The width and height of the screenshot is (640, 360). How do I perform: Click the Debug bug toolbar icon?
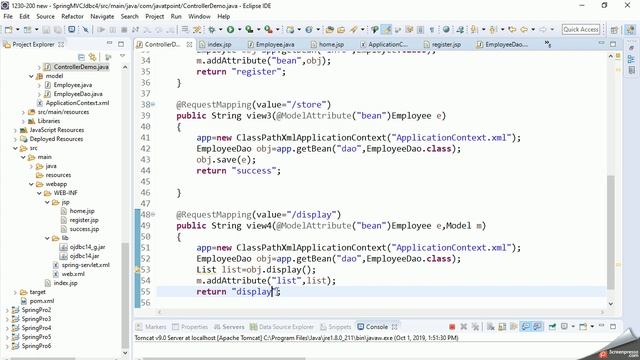pyautogui.click(x=211, y=29)
